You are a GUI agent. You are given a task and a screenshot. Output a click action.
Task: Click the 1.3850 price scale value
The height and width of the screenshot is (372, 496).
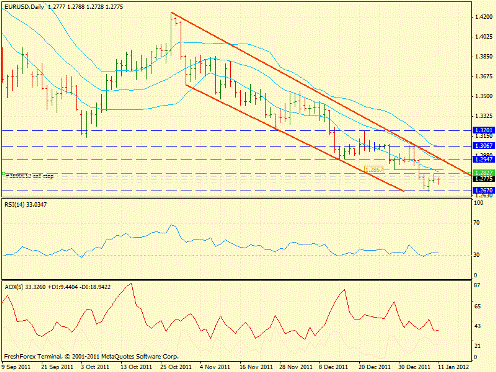click(x=484, y=57)
